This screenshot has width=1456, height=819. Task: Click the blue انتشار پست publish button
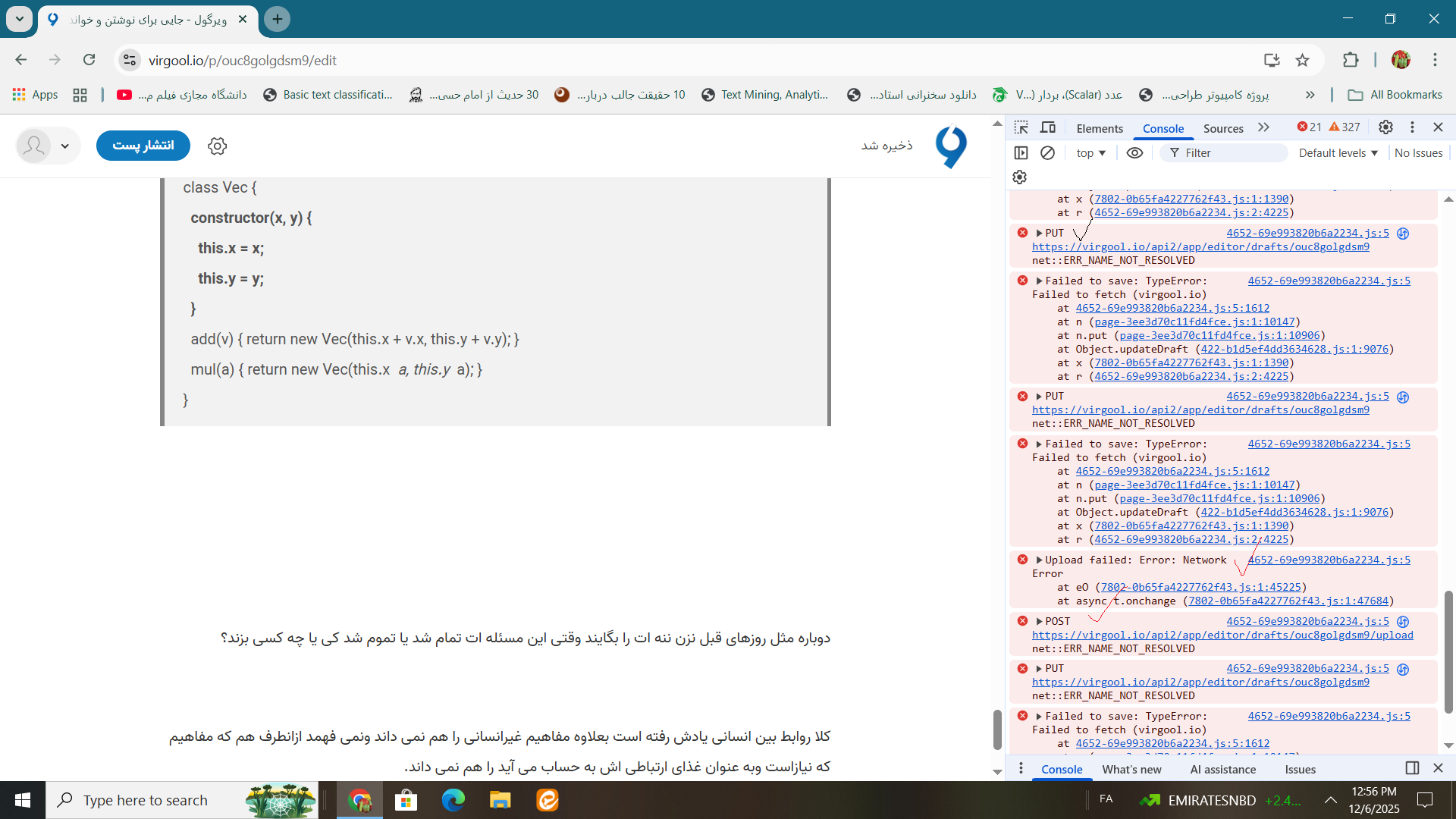coord(143,146)
